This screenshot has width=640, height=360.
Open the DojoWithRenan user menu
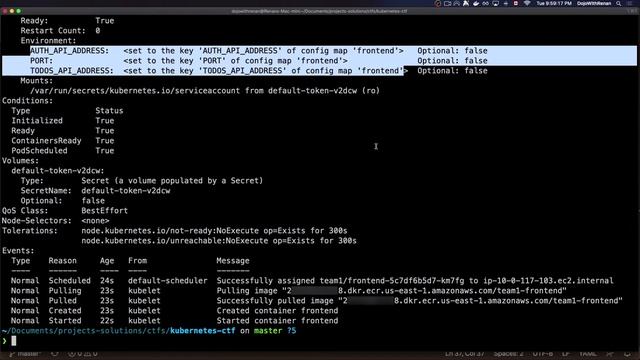click(594, 3)
